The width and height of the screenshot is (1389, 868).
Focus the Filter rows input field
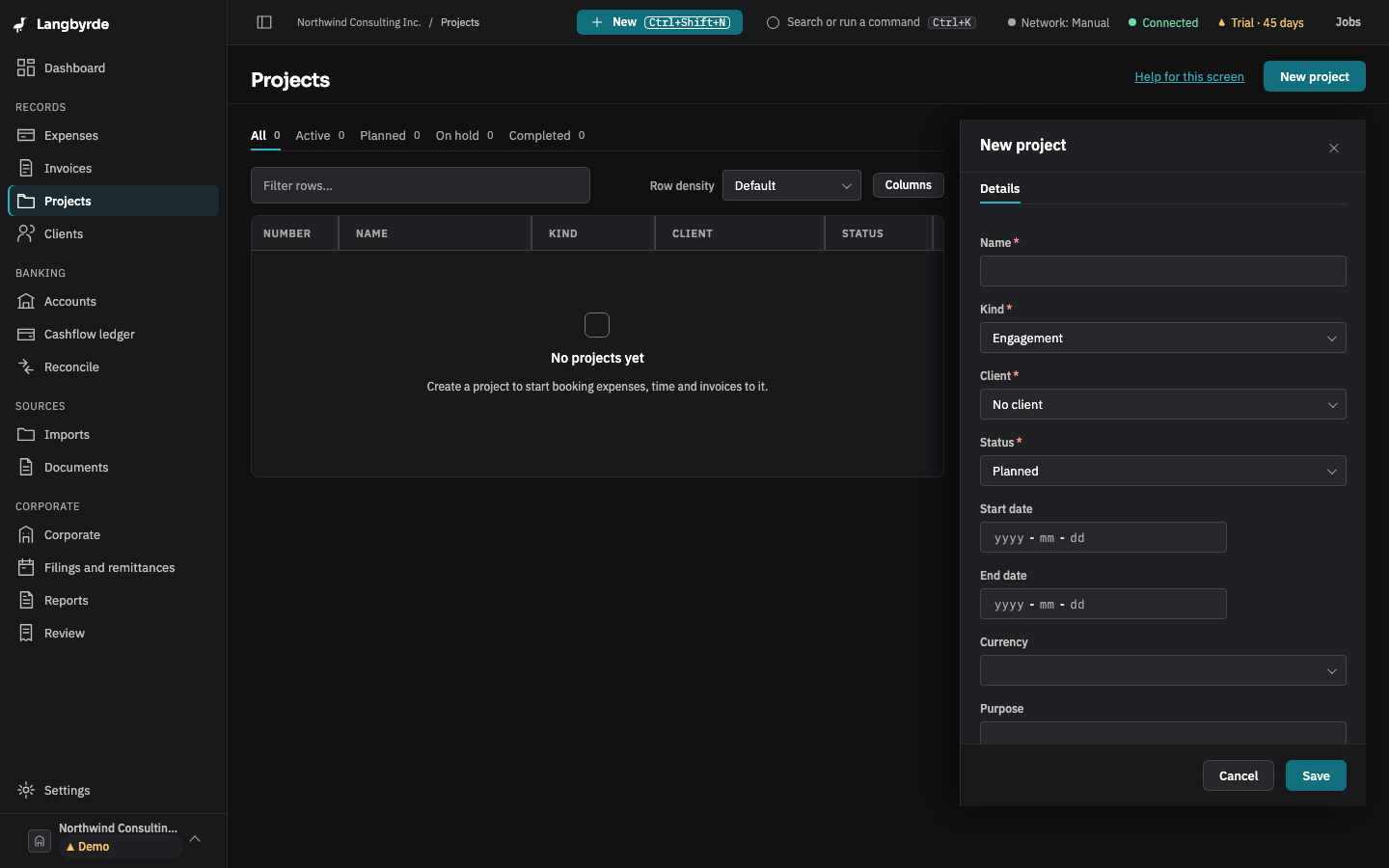421,185
